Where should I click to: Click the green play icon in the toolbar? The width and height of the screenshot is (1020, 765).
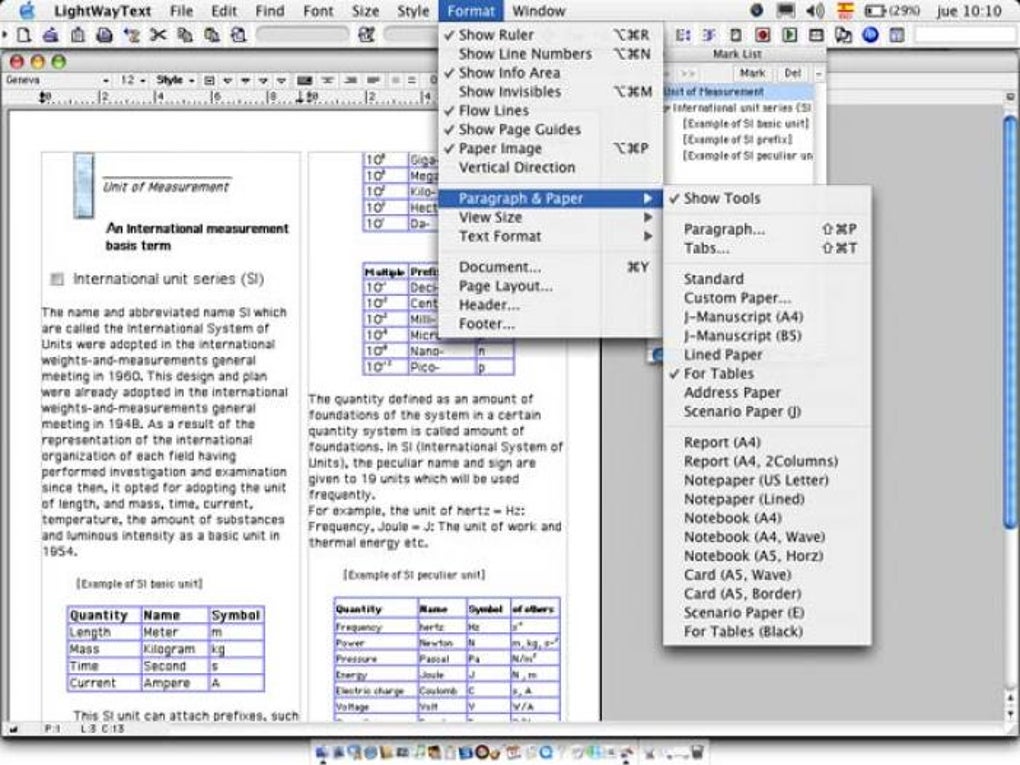789,34
